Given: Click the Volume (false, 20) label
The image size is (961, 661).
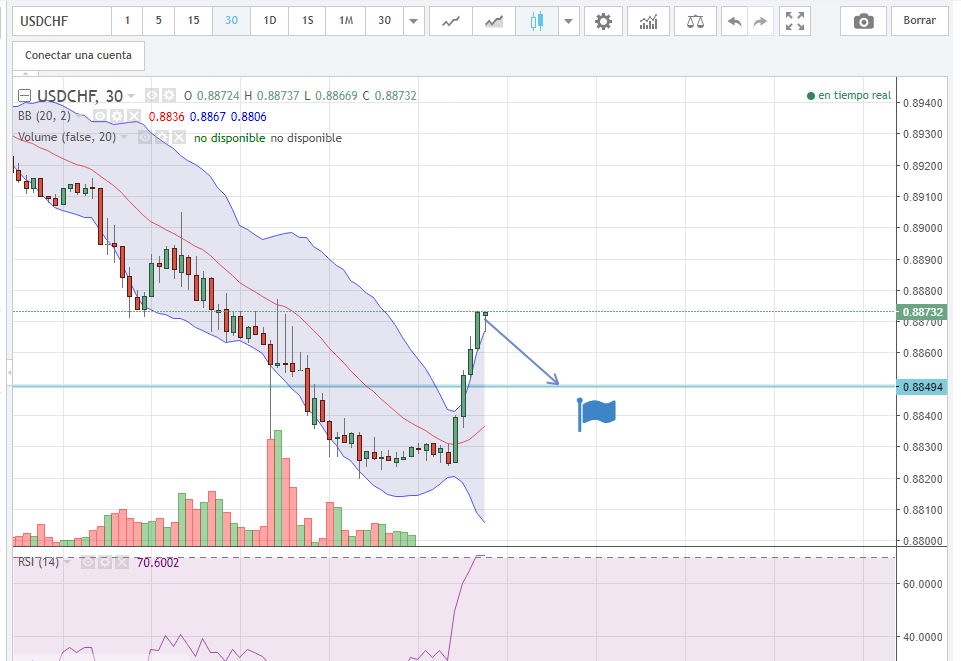Looking at the screenshot, I should pyautogui.click(x=67, y=137).
